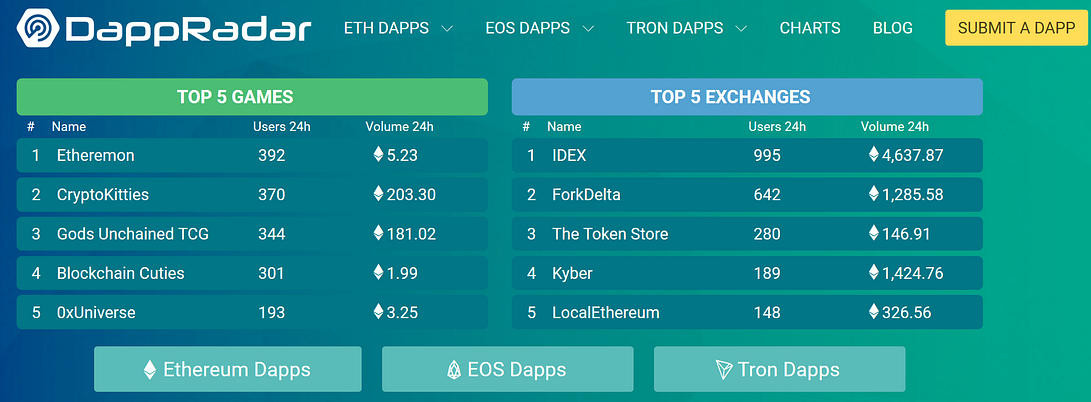This screenshot has width=1091, height=402.
Task: Click the Name header in games table
Action: pos(69,127)
